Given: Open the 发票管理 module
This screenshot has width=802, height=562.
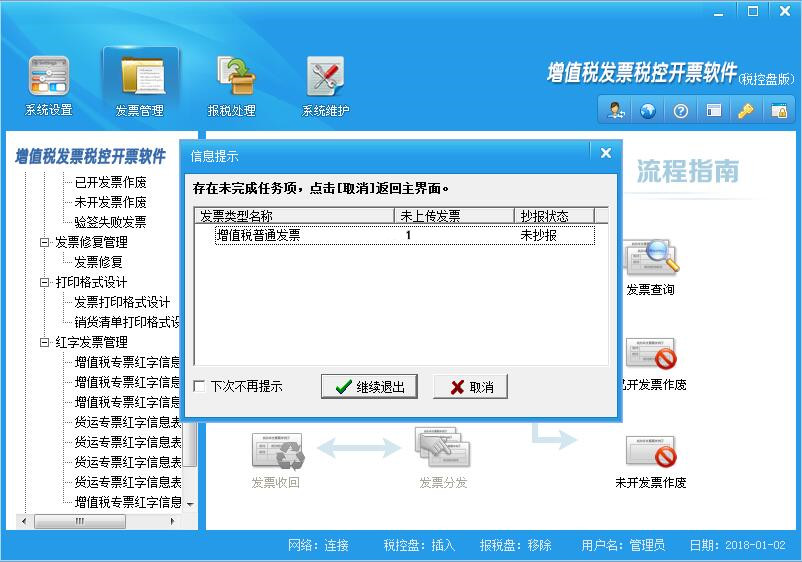Looking at the screenshot, I should (x=140, y=86).
